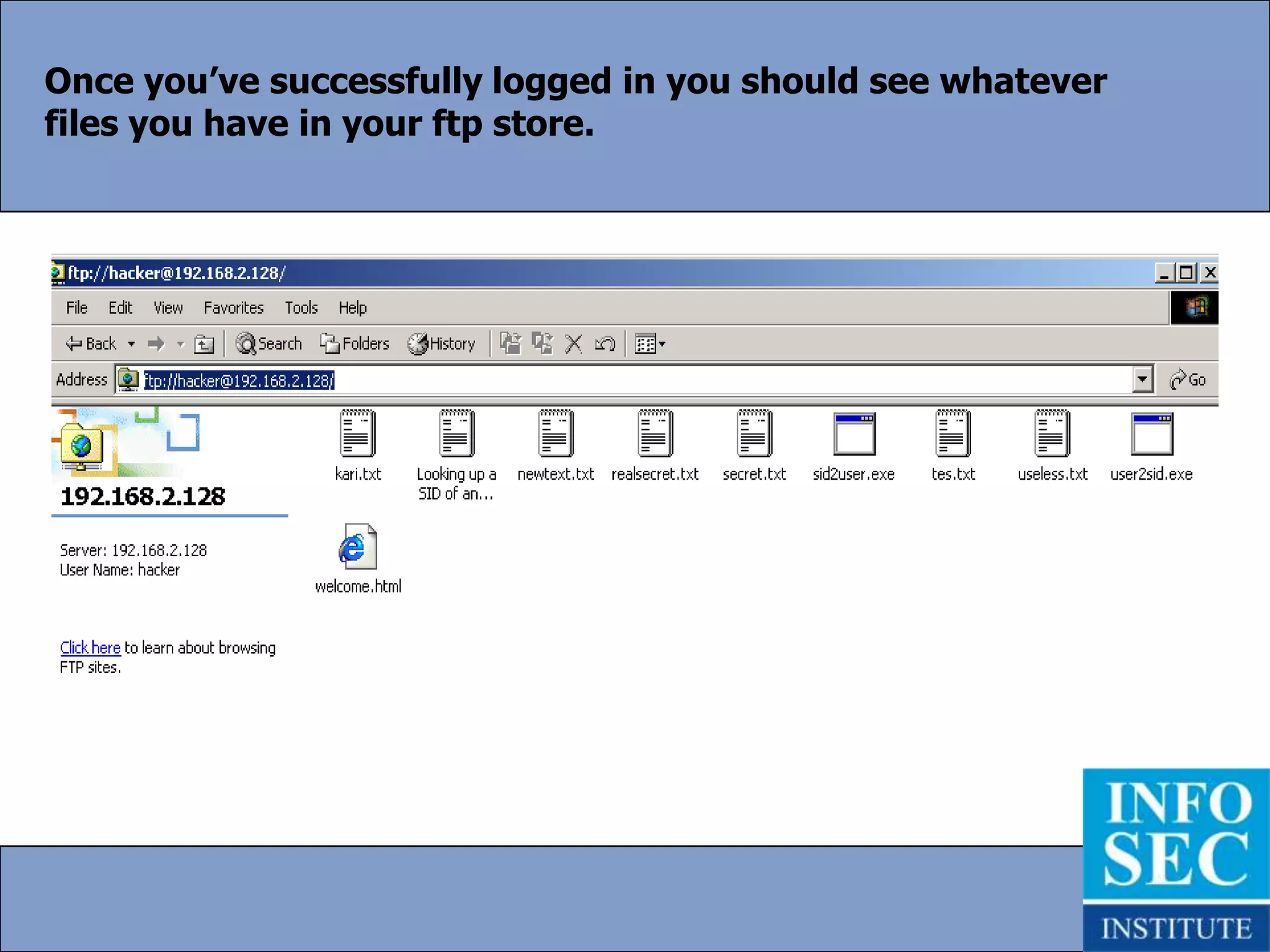Open the Tools menu
The image size is (1270, 952).
pyautogui.click(x=301, y=308)
